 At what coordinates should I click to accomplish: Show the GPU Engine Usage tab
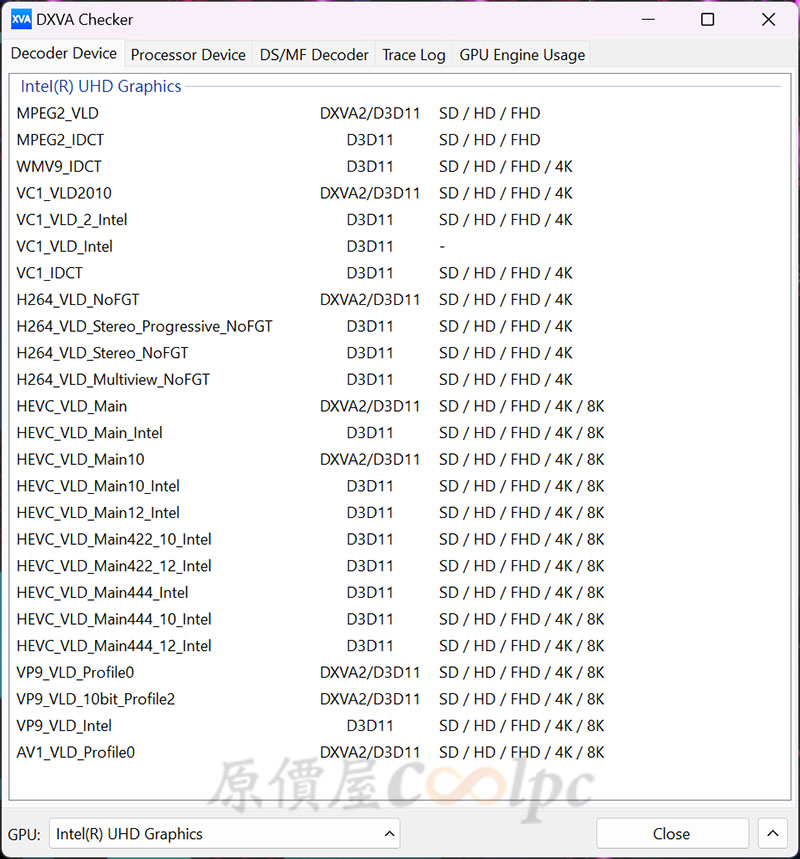tap(522, 55)
